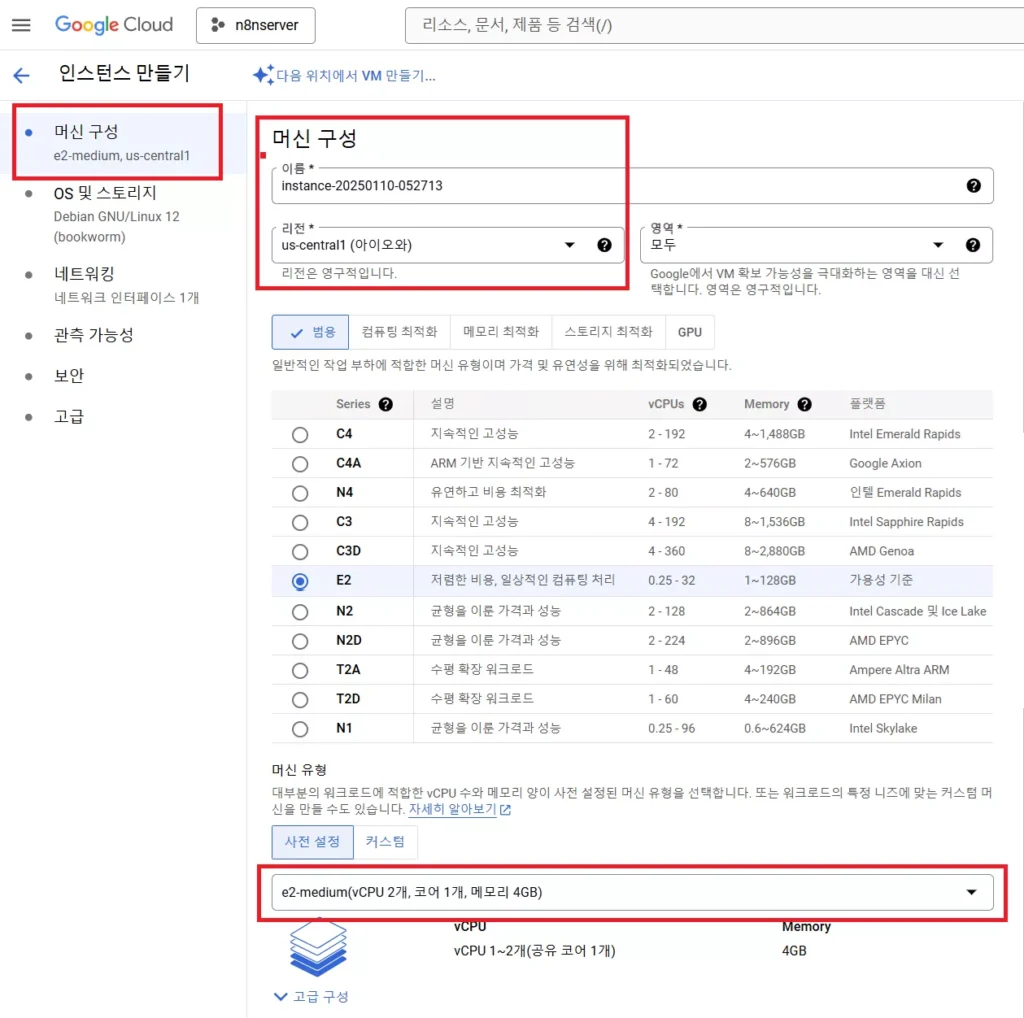Viewport: 1024px width, 1018px height.
Task: Click the stacked layers machine icon
Action: click(318, 947)
